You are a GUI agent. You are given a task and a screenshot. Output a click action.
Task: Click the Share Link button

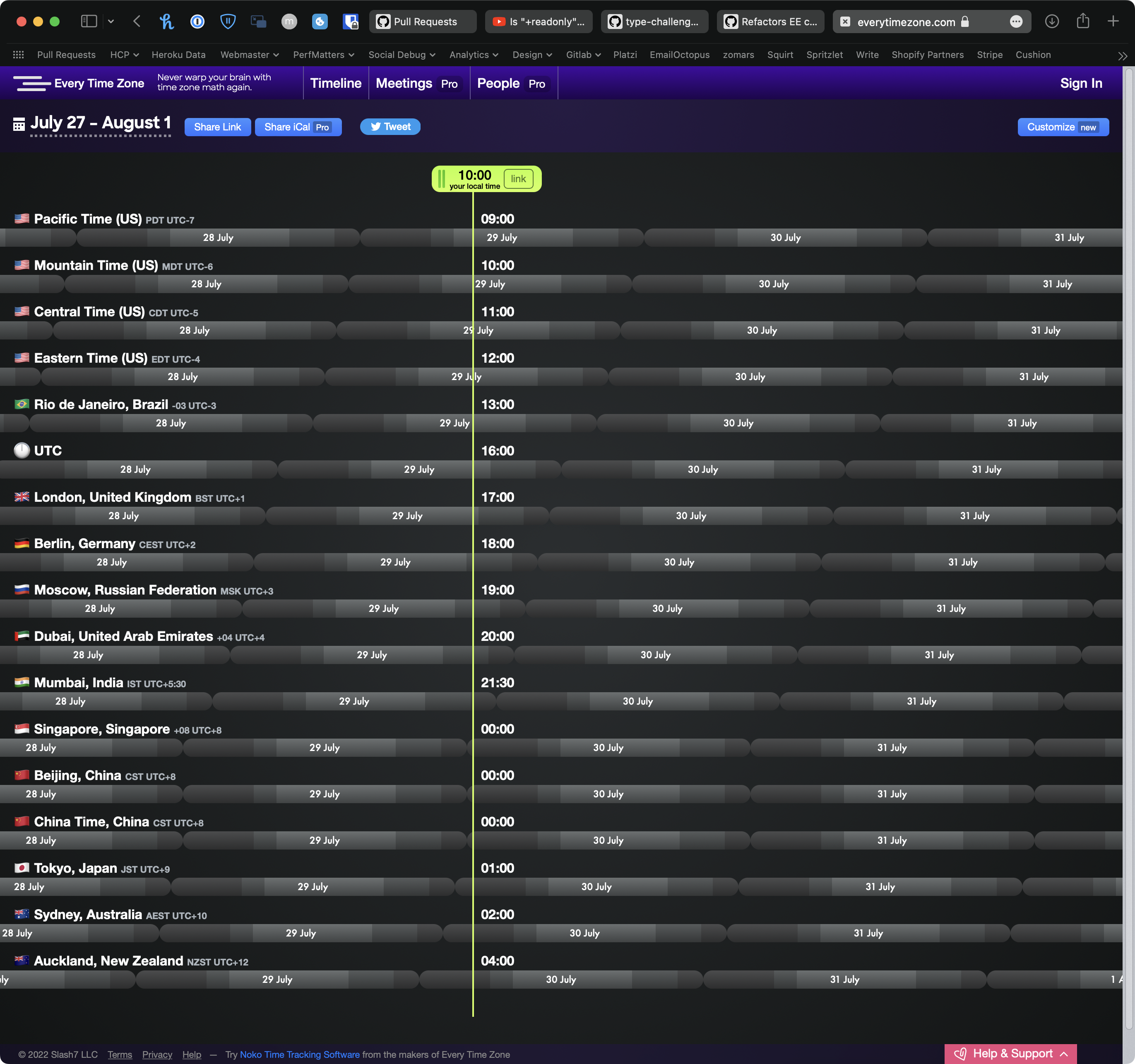(x=217, y=127)
